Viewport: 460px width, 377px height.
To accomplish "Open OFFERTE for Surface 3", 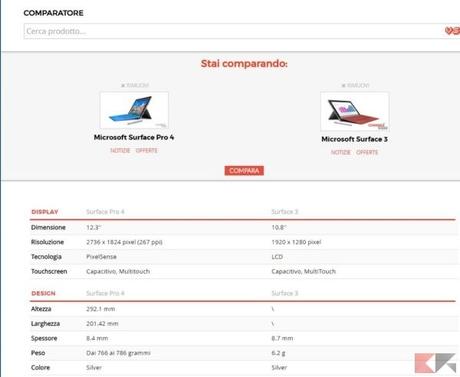I will click(x=367, y=152).
